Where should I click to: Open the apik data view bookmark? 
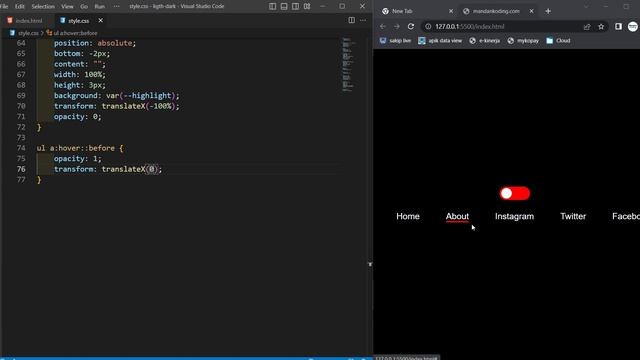(x=440, y=40)
